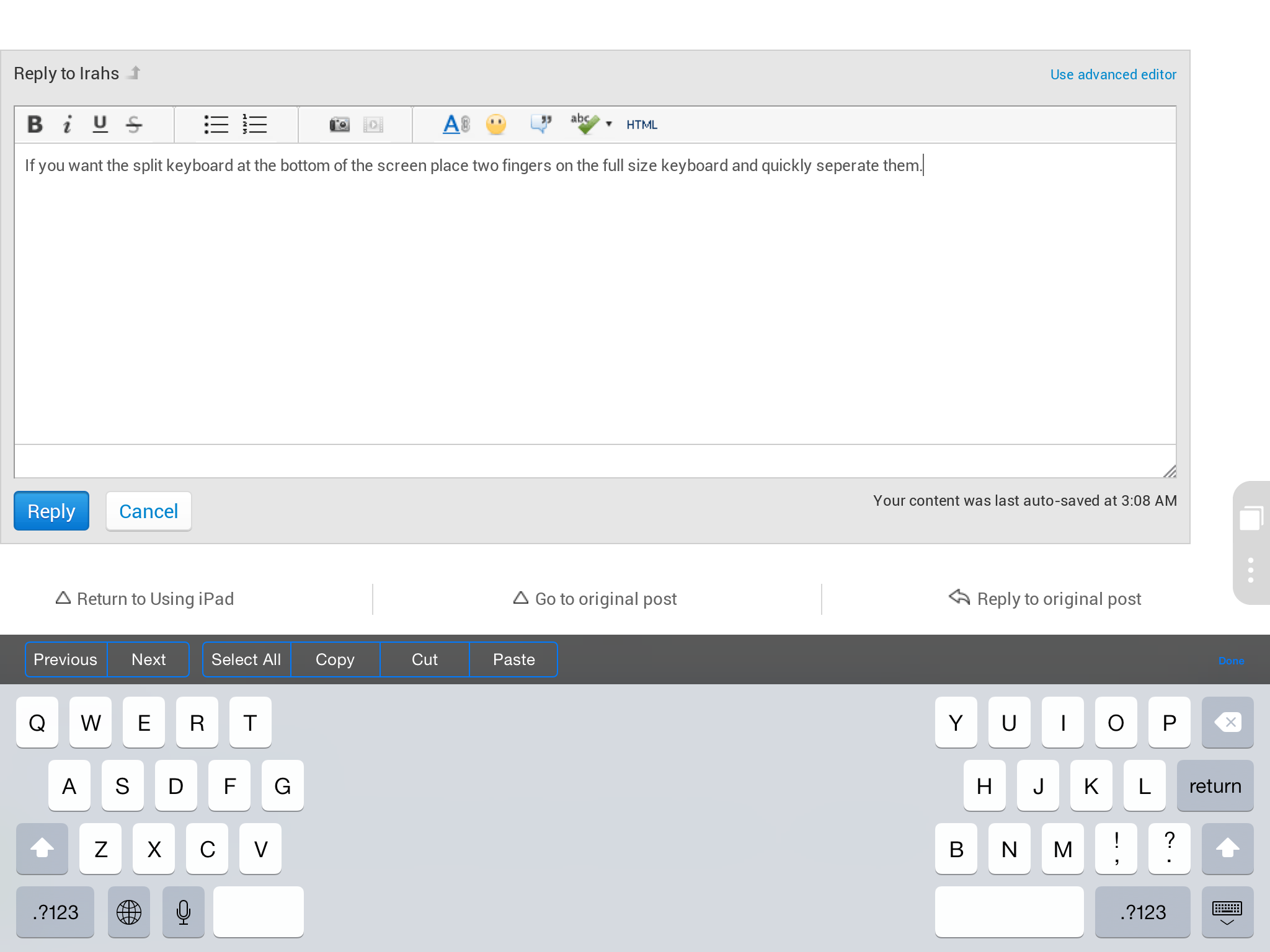This screenshot has width=1270, height=952.
Task: Click the blue Reply button
Action: tap(51, 511)
